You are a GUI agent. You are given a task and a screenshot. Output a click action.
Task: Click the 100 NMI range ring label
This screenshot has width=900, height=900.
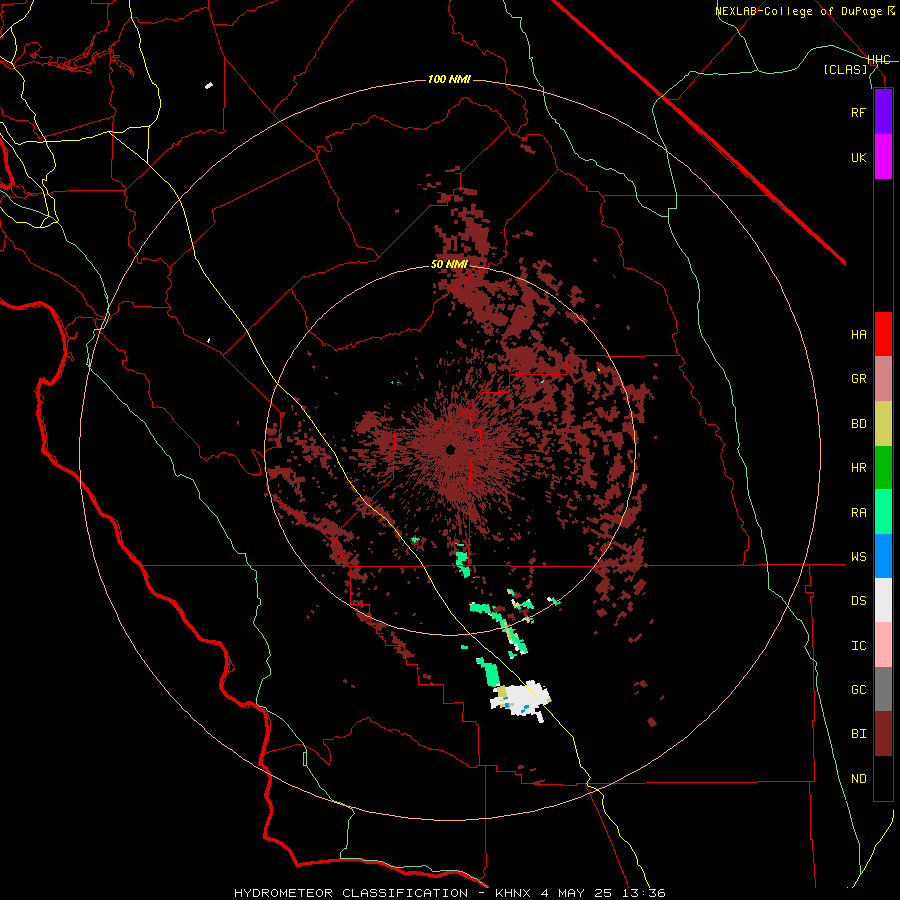click(449, 79)
